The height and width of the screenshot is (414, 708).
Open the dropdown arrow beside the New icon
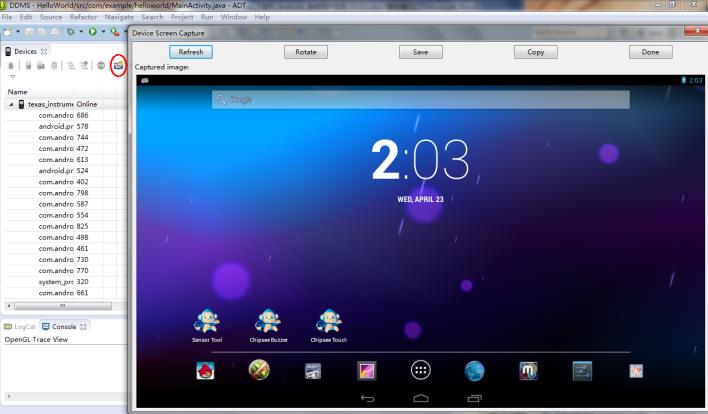[x=18, y=32]
